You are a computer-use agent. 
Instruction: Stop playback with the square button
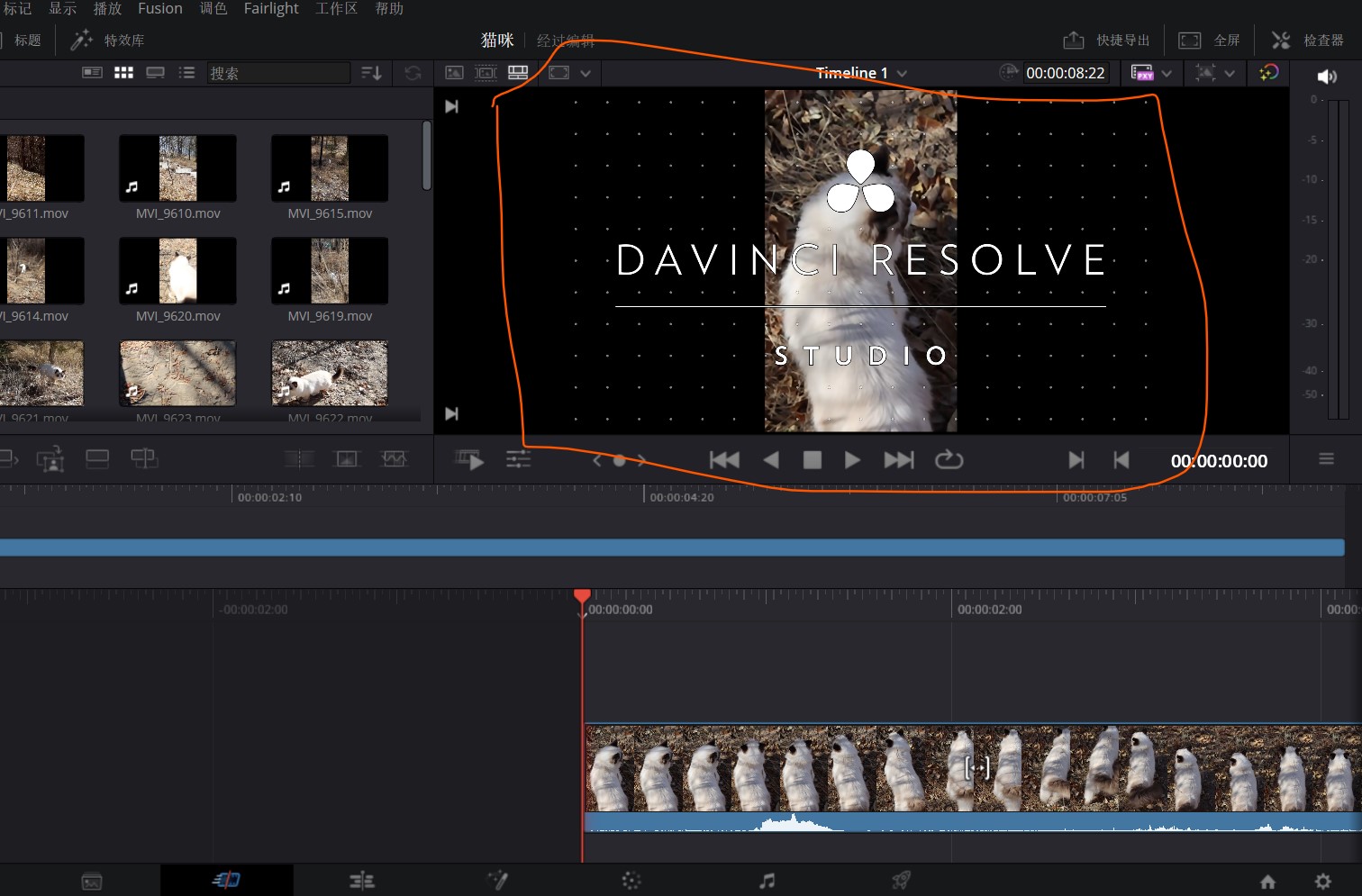(812, 460)
